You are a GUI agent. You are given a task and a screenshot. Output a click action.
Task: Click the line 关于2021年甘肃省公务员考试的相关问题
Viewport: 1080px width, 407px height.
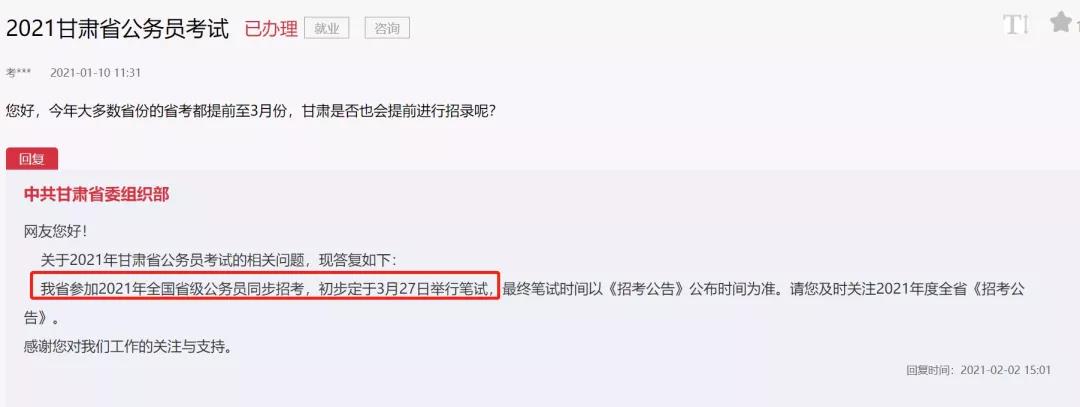click(218, 260)
